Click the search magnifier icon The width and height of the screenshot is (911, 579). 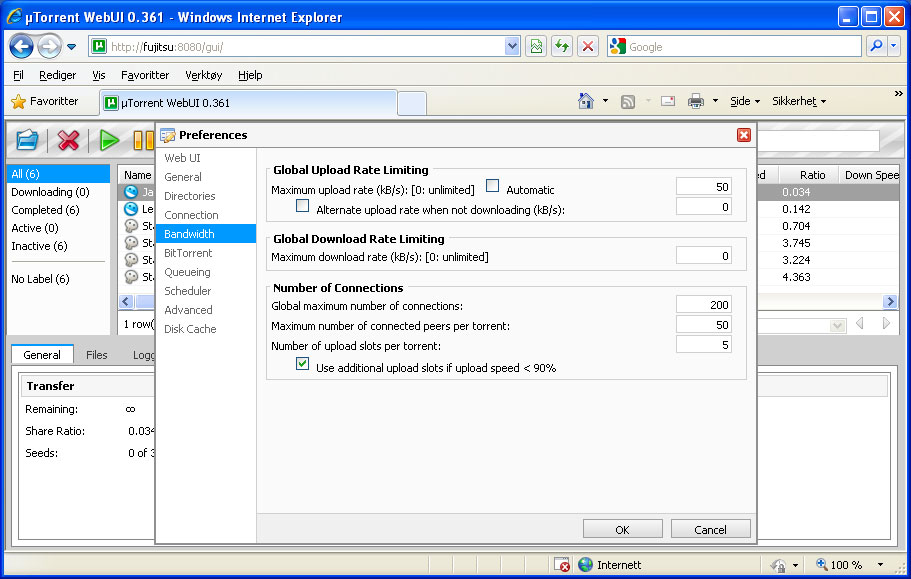coord(876,46)
